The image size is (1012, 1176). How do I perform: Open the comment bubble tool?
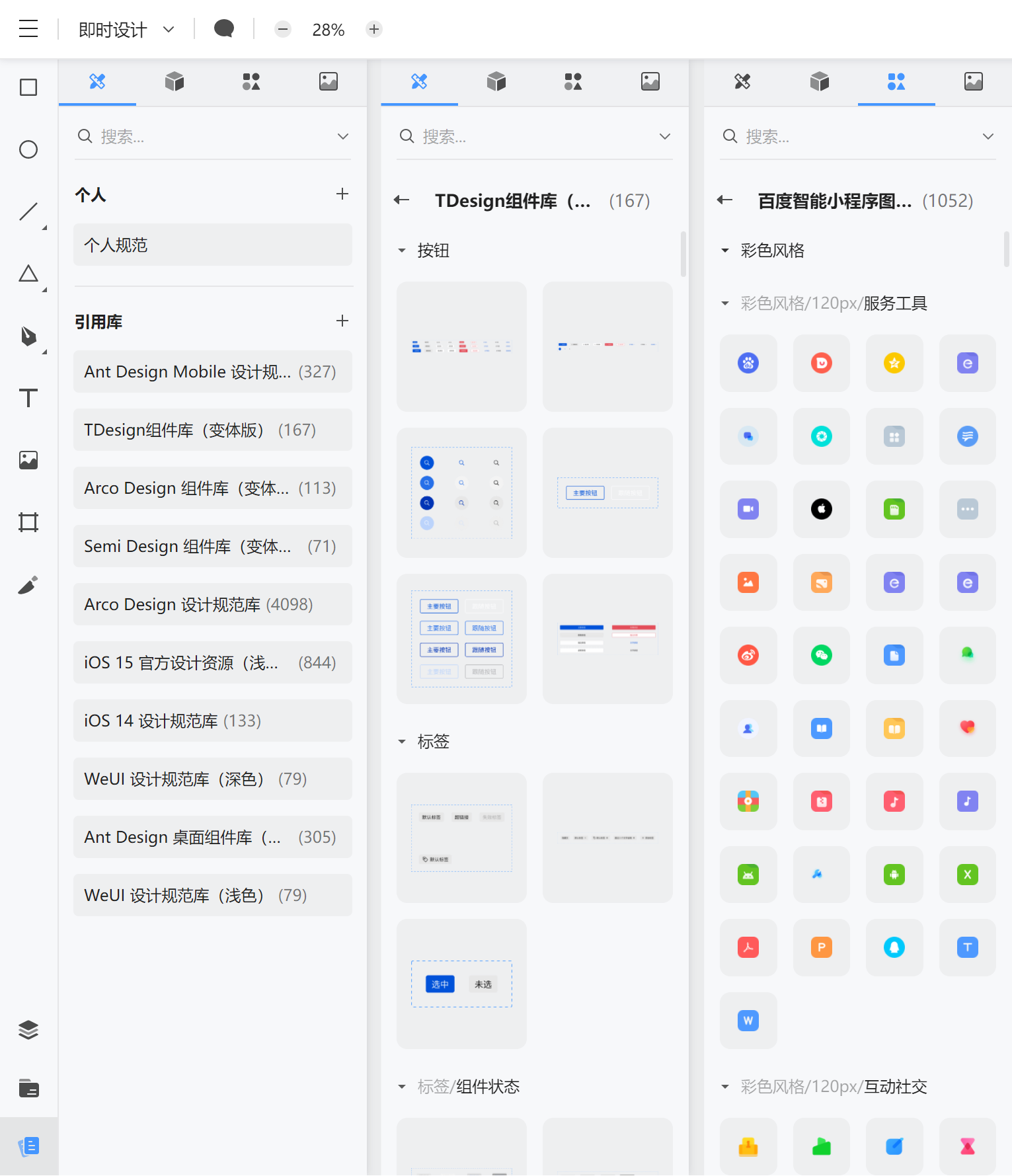click(x=224, y=29)
